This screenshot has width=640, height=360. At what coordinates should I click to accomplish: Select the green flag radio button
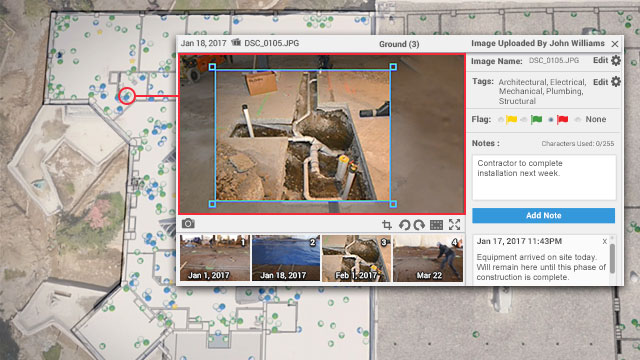coord(524,120)
